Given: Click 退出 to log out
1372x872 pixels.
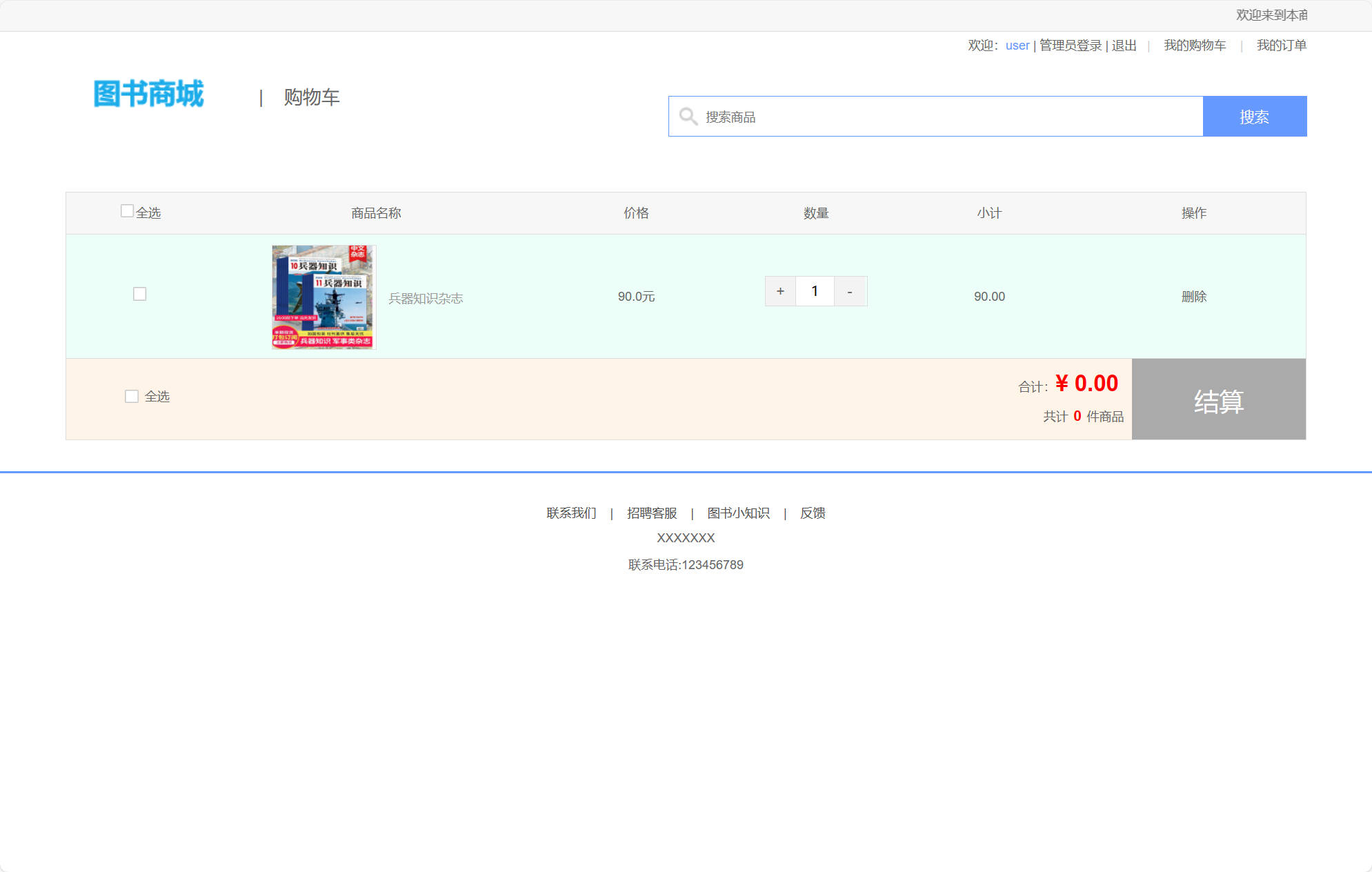Looking at the screenshot, I should (x=1123, y=45).
